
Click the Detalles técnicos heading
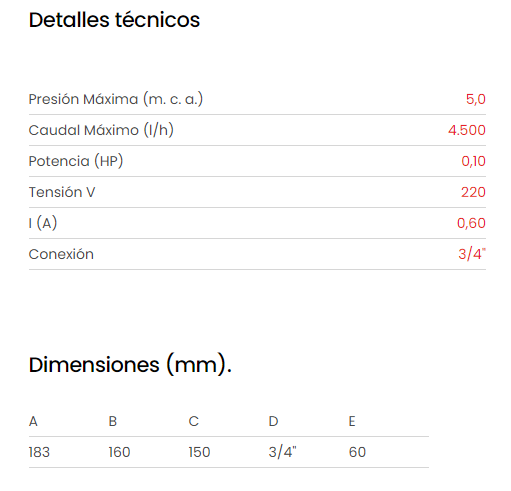coord(114,20)
